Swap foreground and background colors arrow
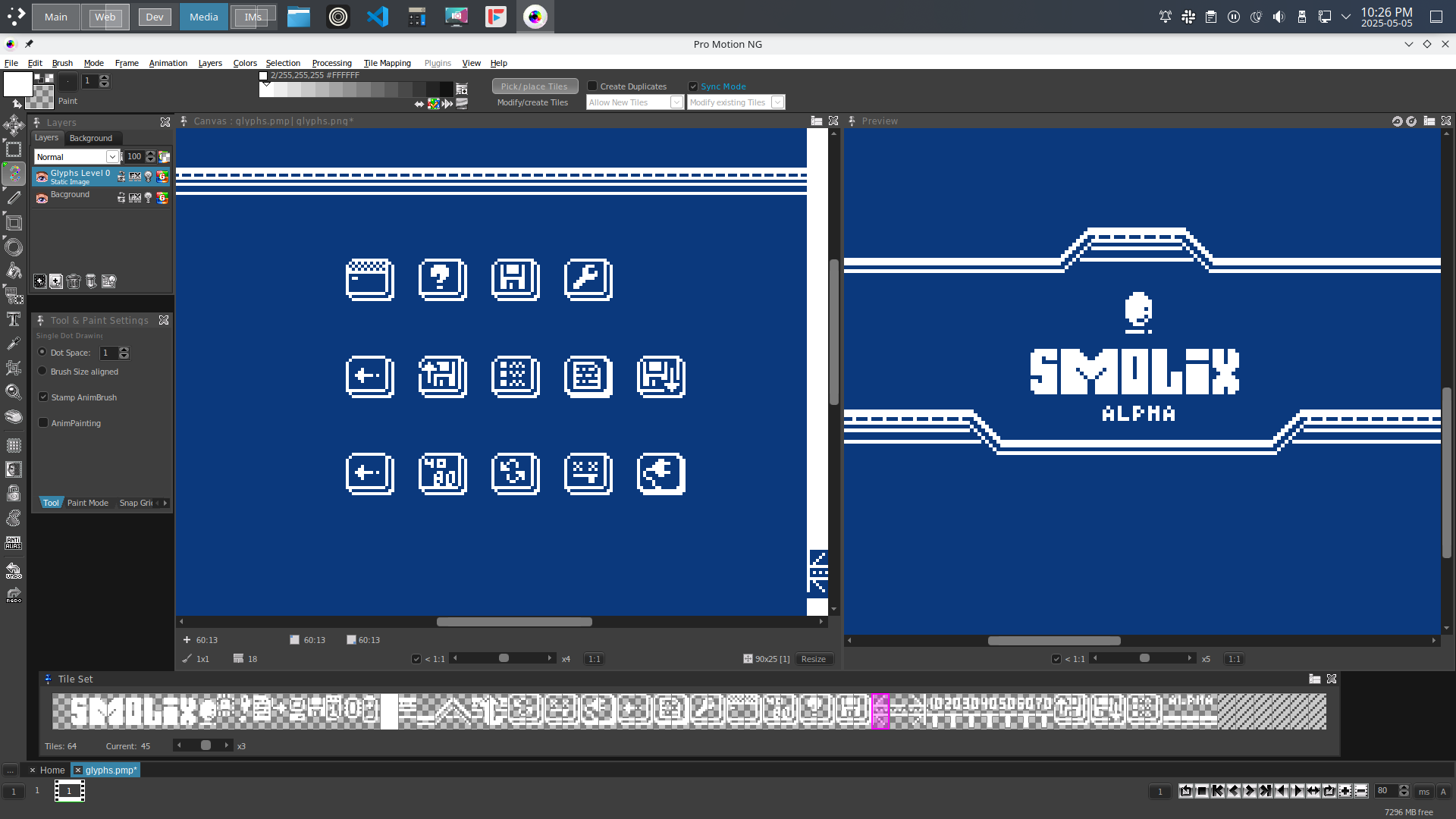 pos(17,103)
